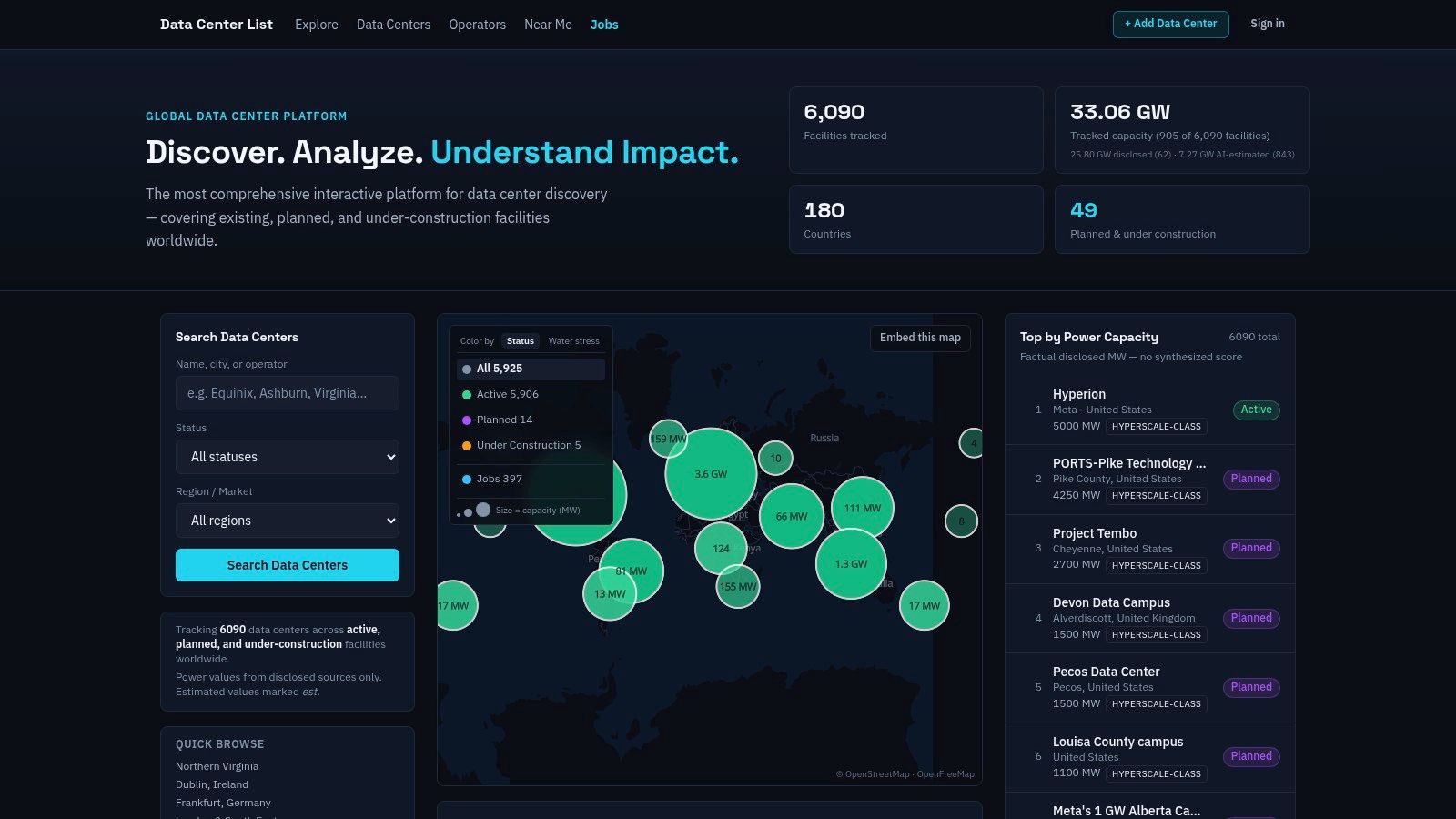Click the 180 Countries card

915,219
